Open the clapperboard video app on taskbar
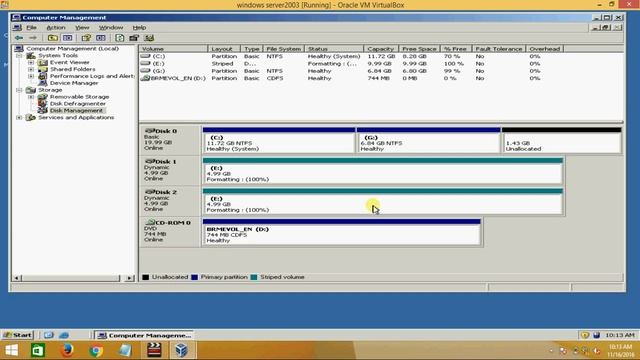Image resolution: width=640 pixels, height=360 pixels. [154, 351]
